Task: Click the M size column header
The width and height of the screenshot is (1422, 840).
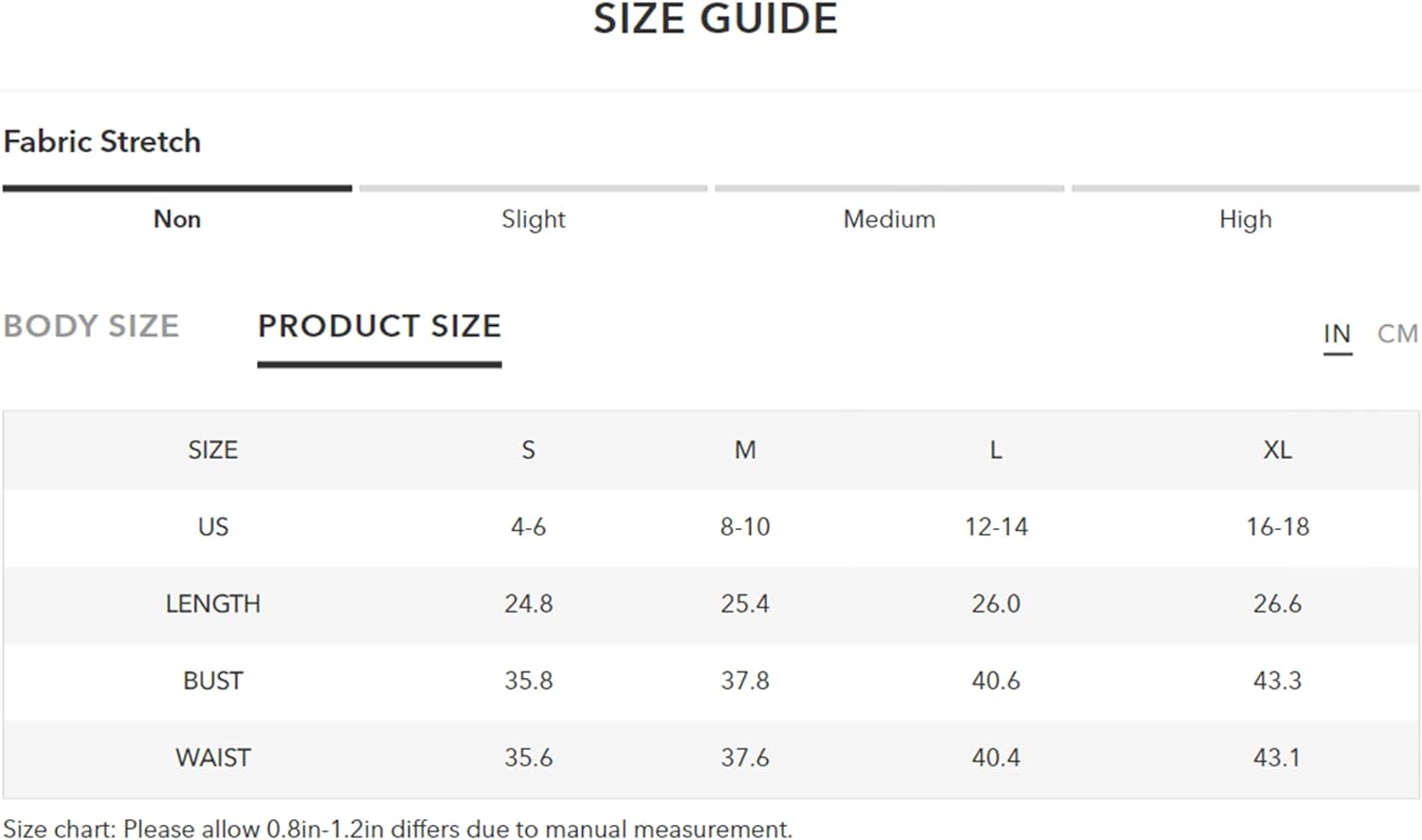Action: point(745,449)
